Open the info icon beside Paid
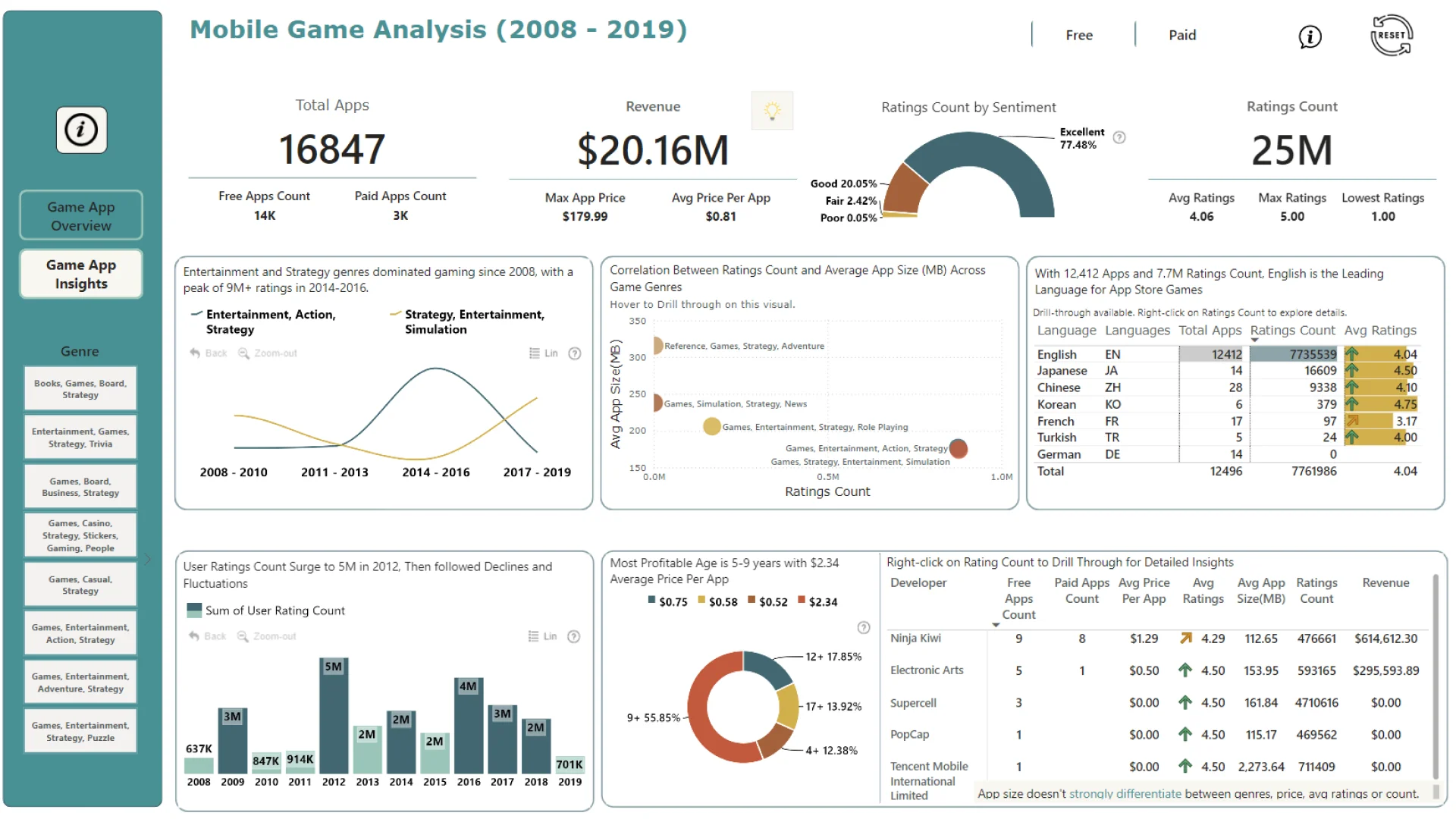The width and height of the screenshot is (1456, 819). (x=1310, y=36)
